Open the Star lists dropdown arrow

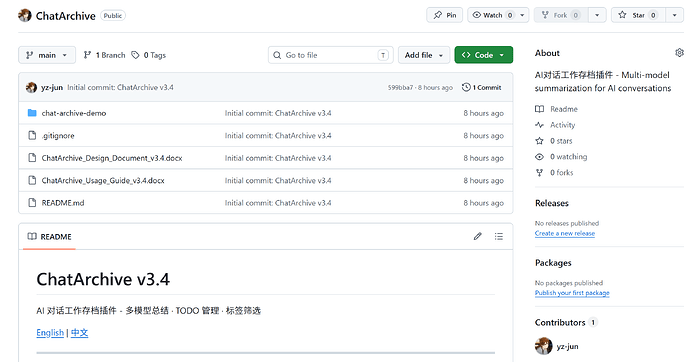pyautogui.click(x=675, y=15)
